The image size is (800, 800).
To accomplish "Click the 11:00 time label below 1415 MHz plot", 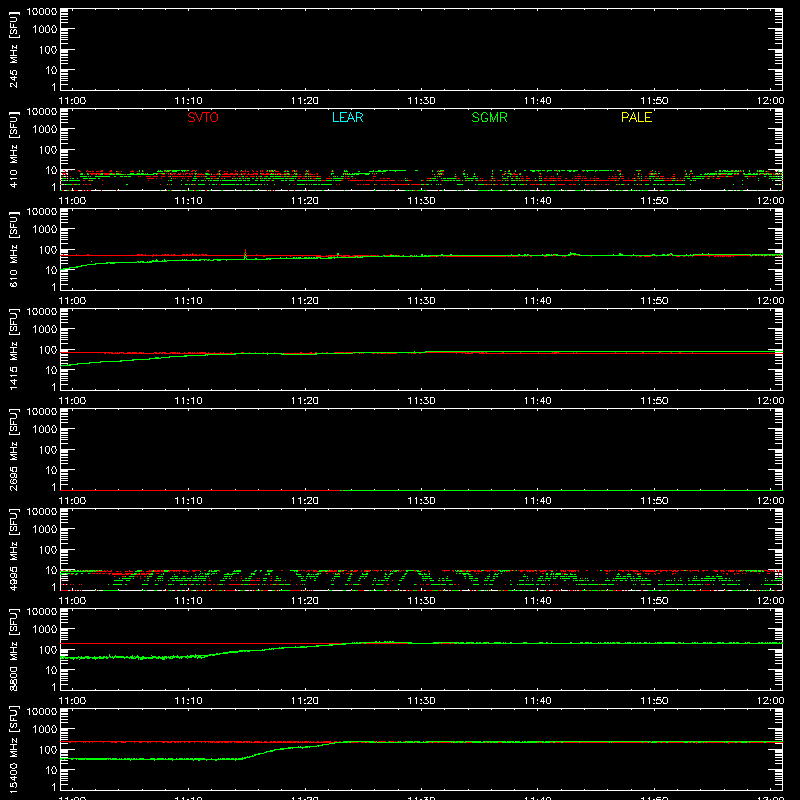I will point(72,401).
